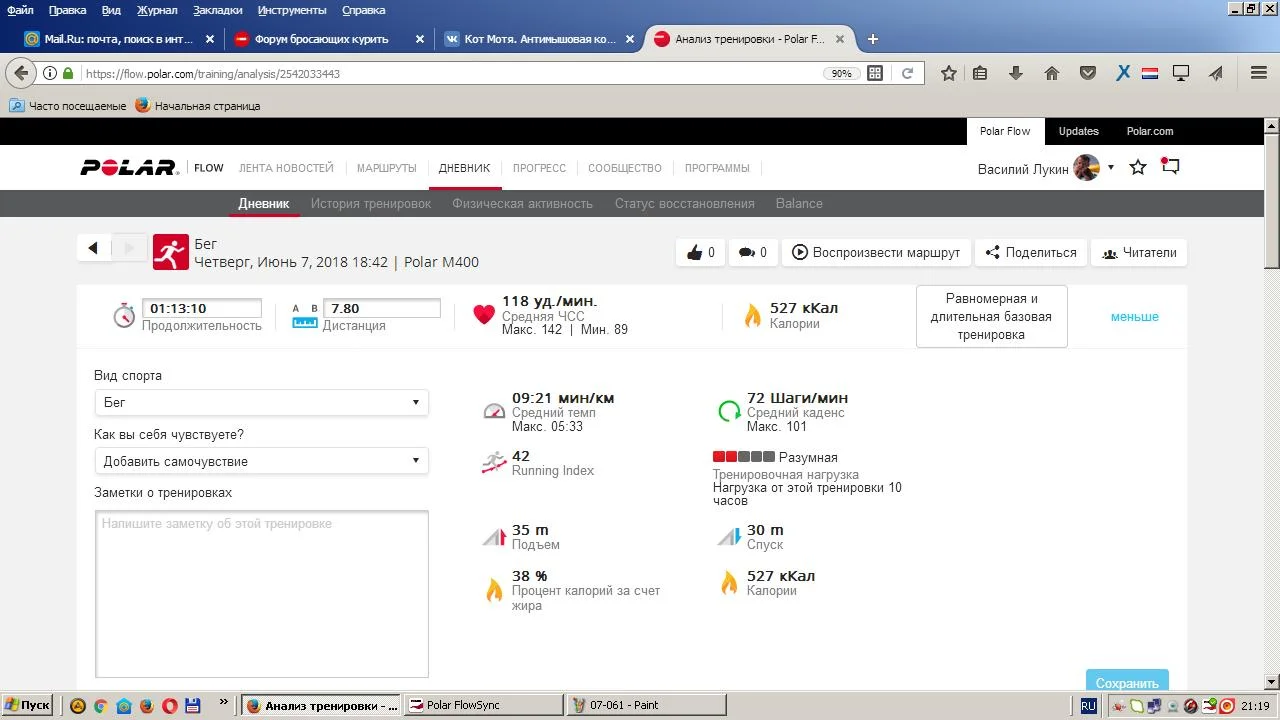The width and height of the screenshot is (1280, 720).
Task: Click the Читатели button
Action: click(x=1139, y=253)
